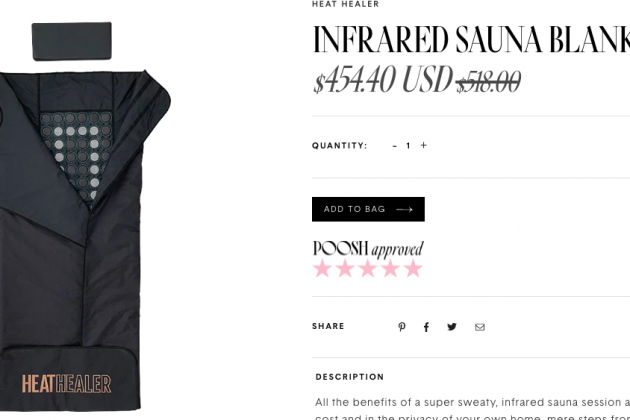
Task: Open the sauna blanket product image
Action: click(85, 240)
